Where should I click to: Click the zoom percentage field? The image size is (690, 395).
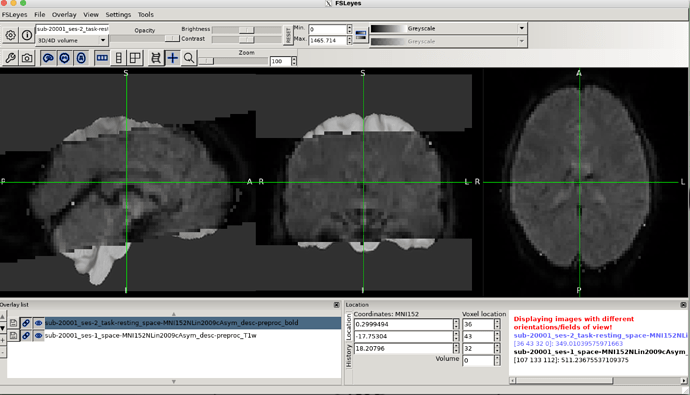tap(280, 61)
